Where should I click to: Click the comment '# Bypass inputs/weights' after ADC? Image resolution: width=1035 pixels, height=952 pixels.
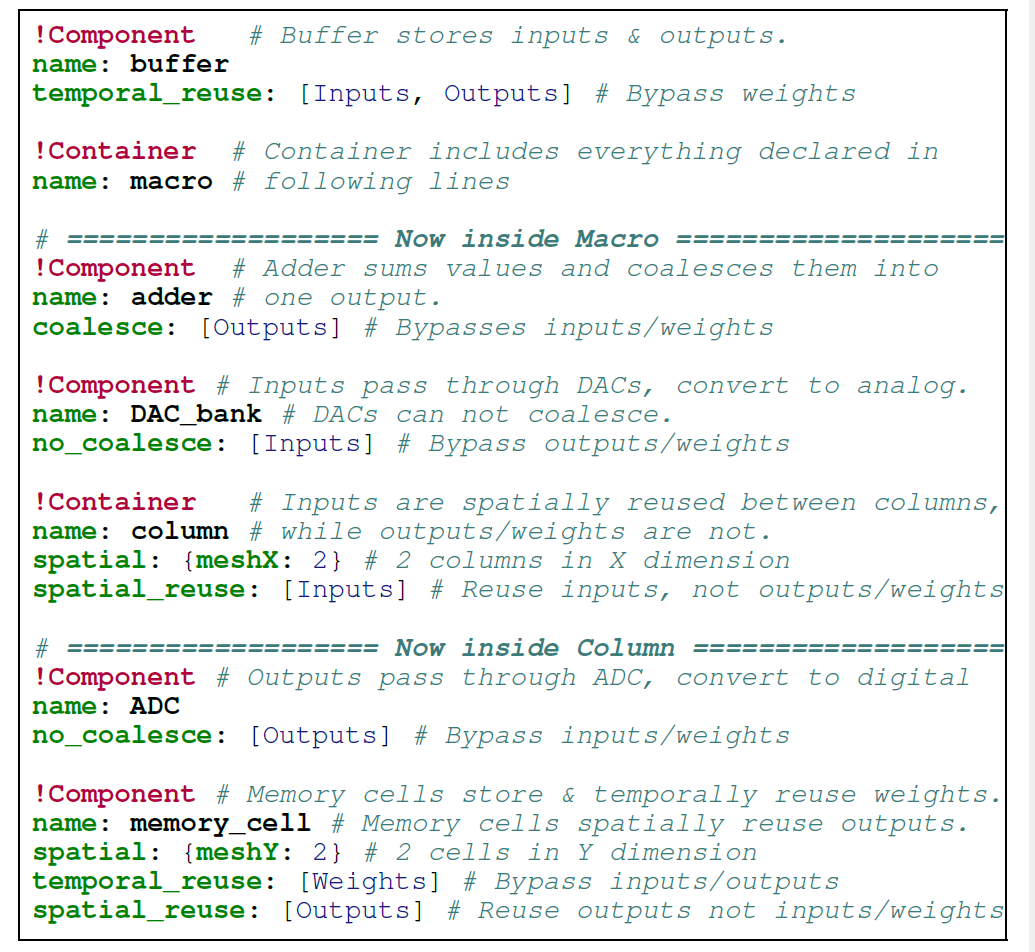[x=602, y=735]
